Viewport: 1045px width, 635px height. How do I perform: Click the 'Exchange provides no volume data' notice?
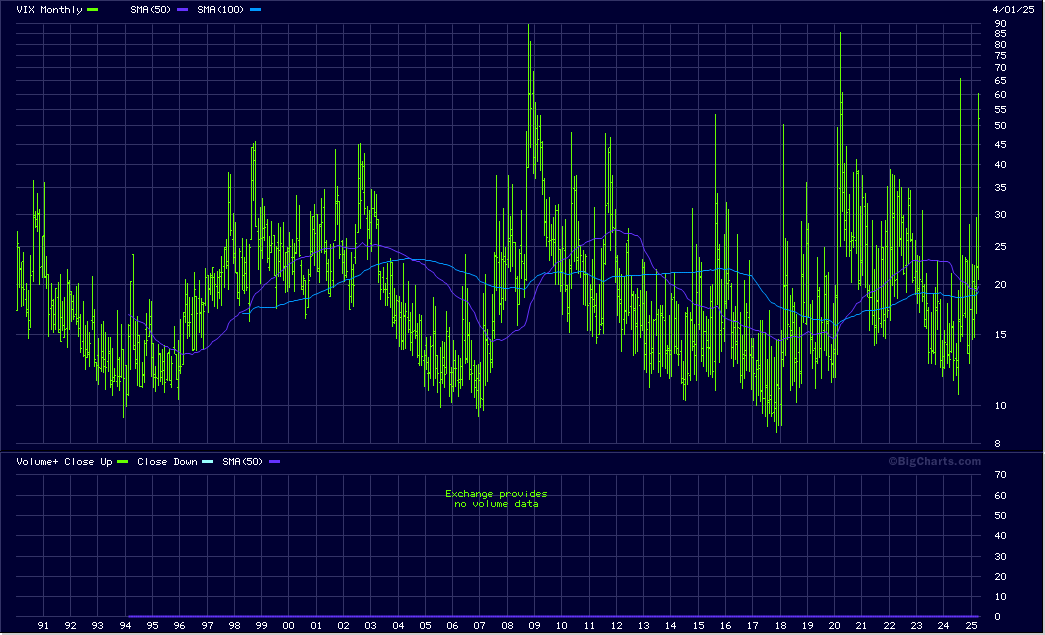click(x=497, y=498)
